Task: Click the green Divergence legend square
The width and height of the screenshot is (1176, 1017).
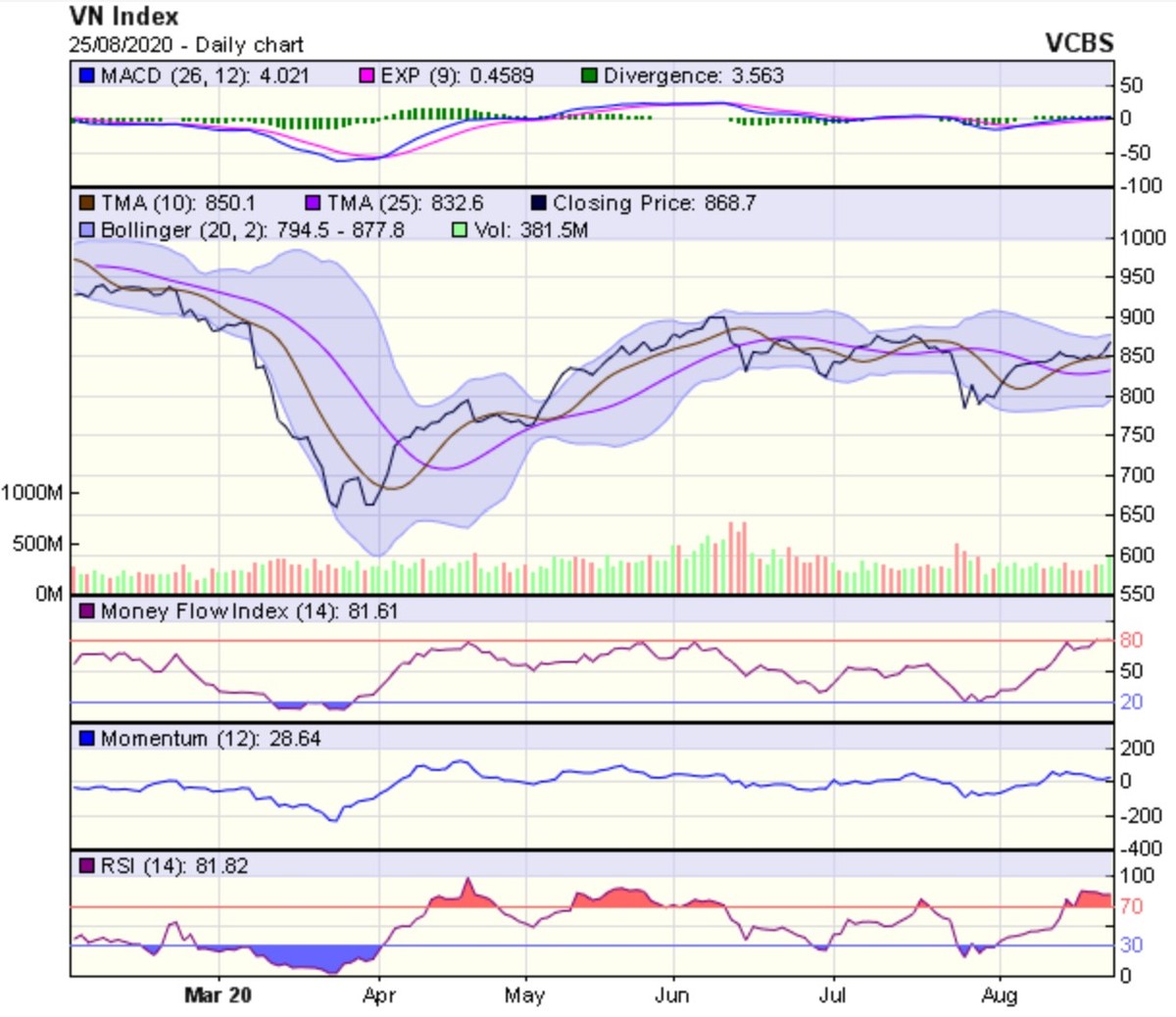Action: tap(589, 75)
